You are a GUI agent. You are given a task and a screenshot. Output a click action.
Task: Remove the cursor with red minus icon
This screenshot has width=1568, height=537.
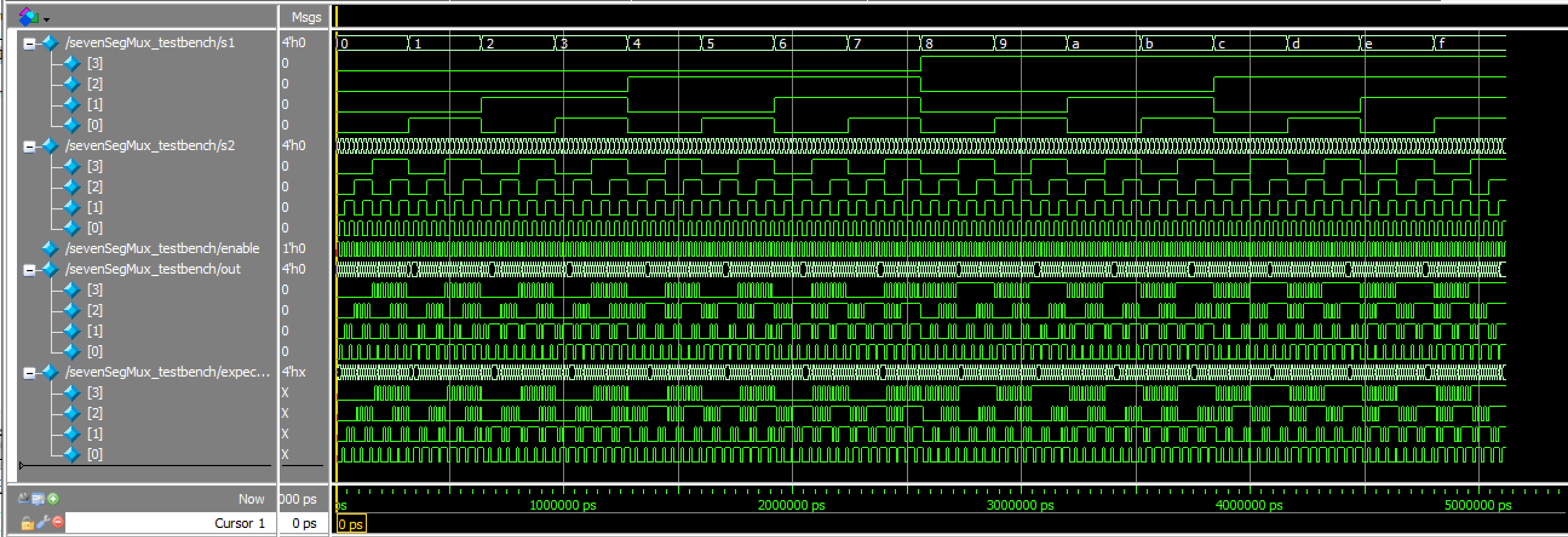coord(58,522)
